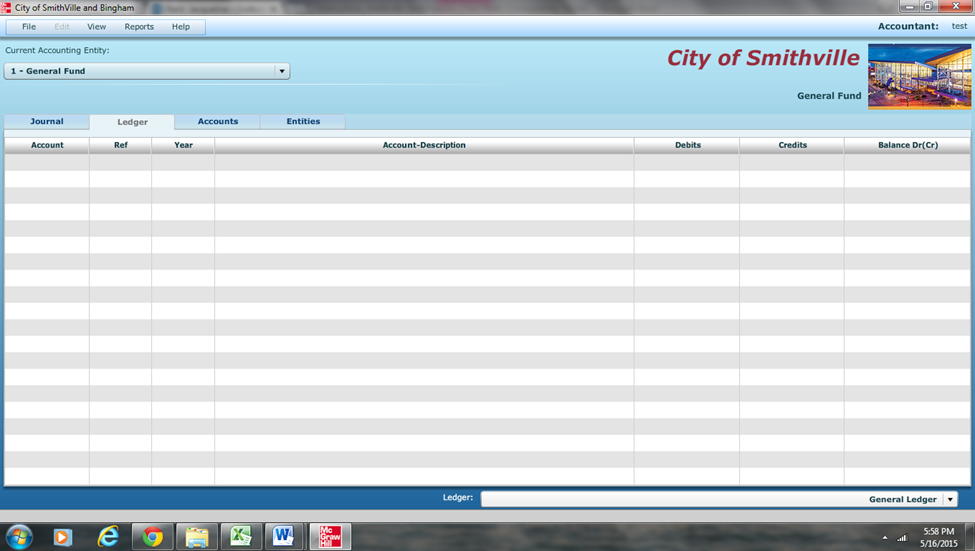This screenshot has width=975, height=551.
Task: Open the View menu
Action: click(x=96, y=27)
